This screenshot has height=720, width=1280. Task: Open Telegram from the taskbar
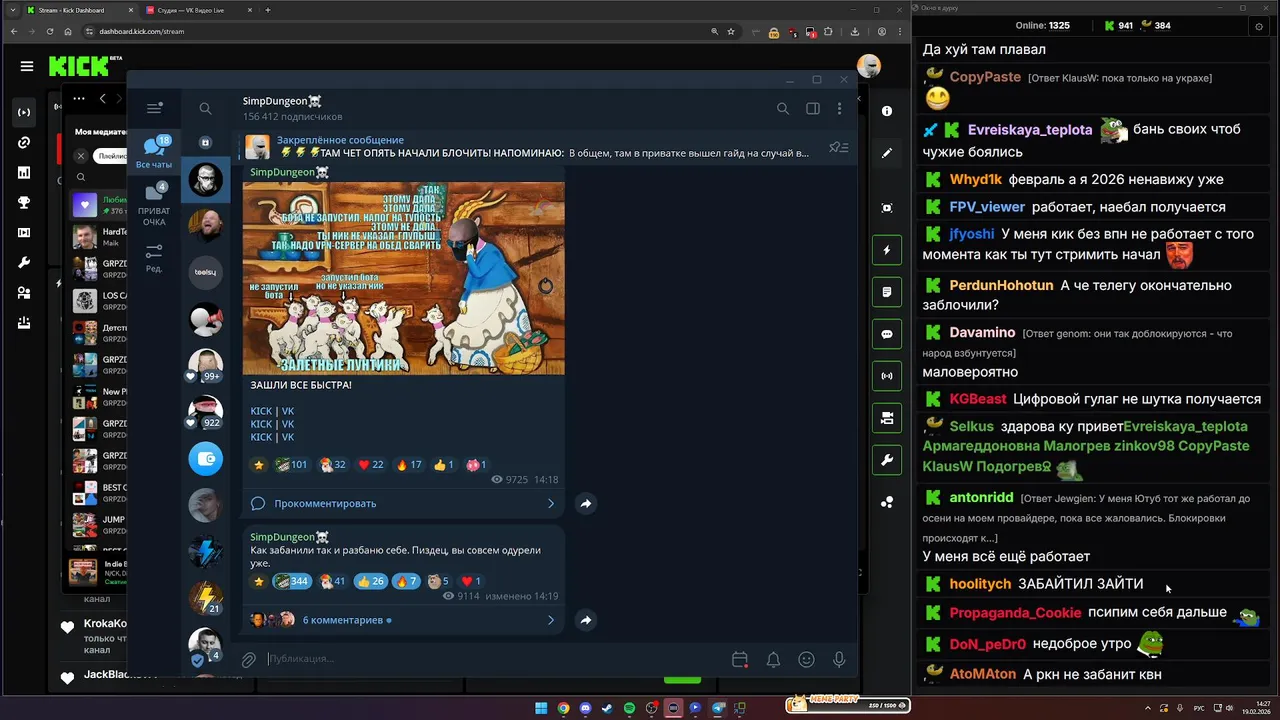click(717, 708)
